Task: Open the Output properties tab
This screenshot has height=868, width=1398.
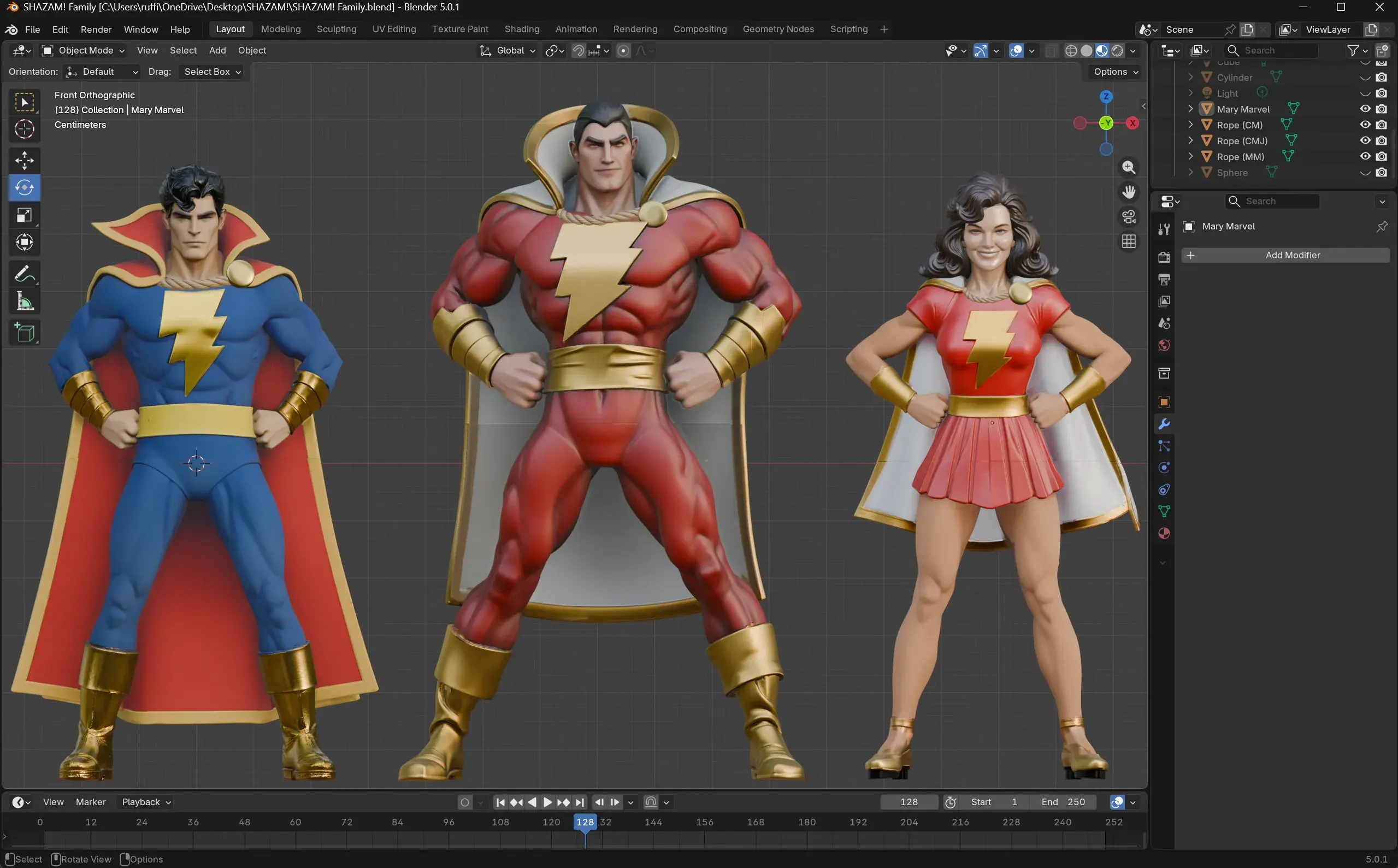Action: pos(1164,280)
